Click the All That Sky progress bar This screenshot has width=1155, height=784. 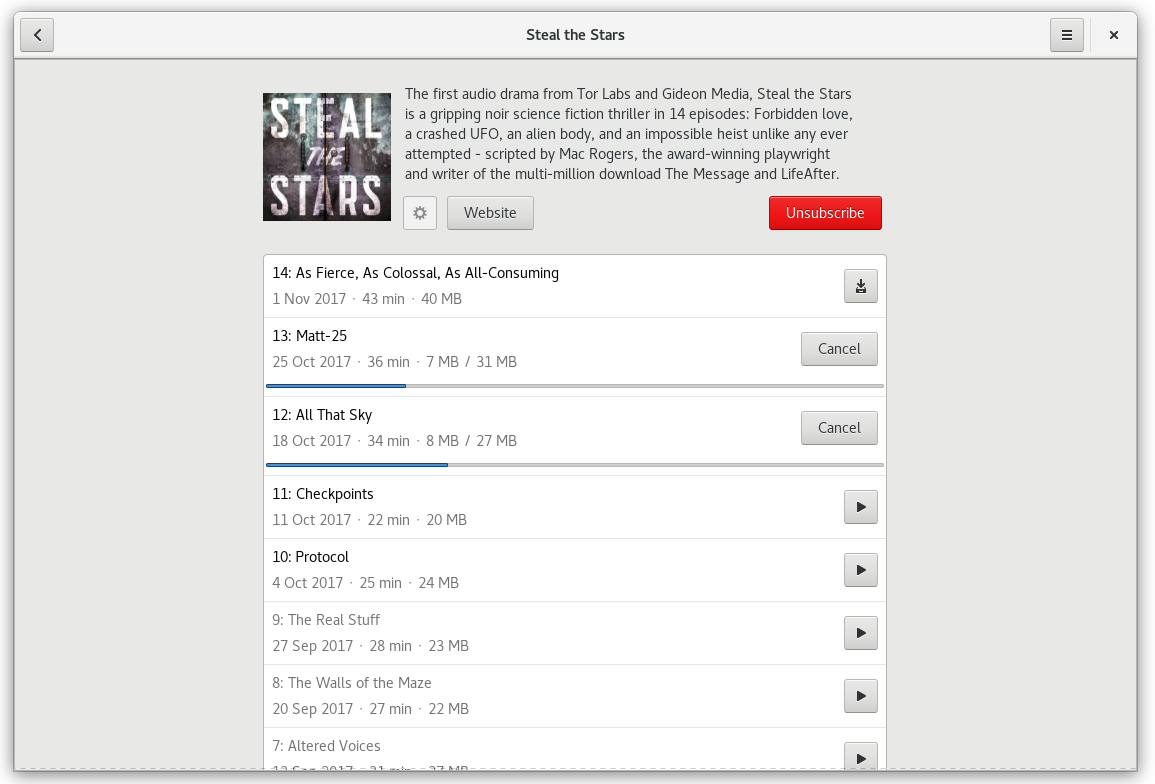pos(575,465)
